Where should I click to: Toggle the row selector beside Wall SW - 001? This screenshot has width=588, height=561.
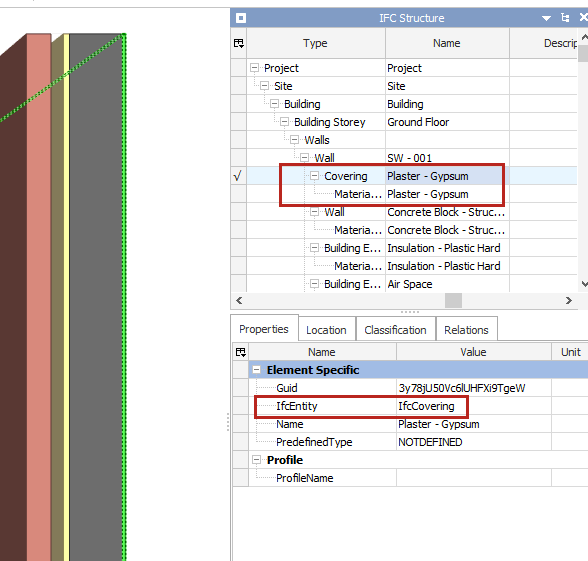coord(238,158)
